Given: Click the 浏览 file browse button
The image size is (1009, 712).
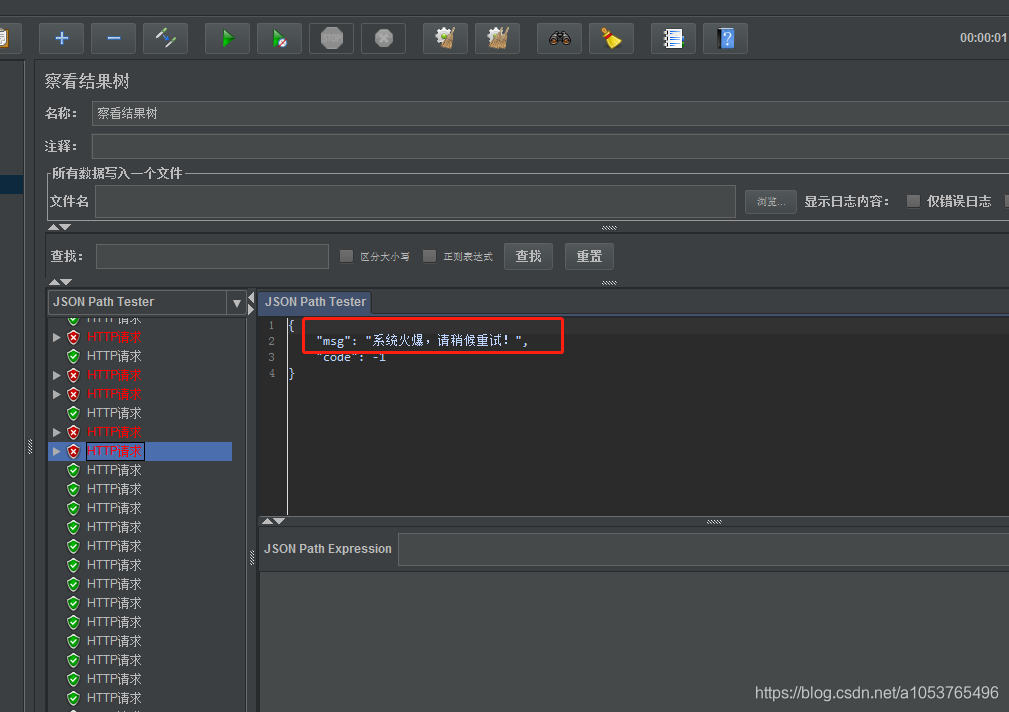Looking at the screenshot, I should point(770,200).
